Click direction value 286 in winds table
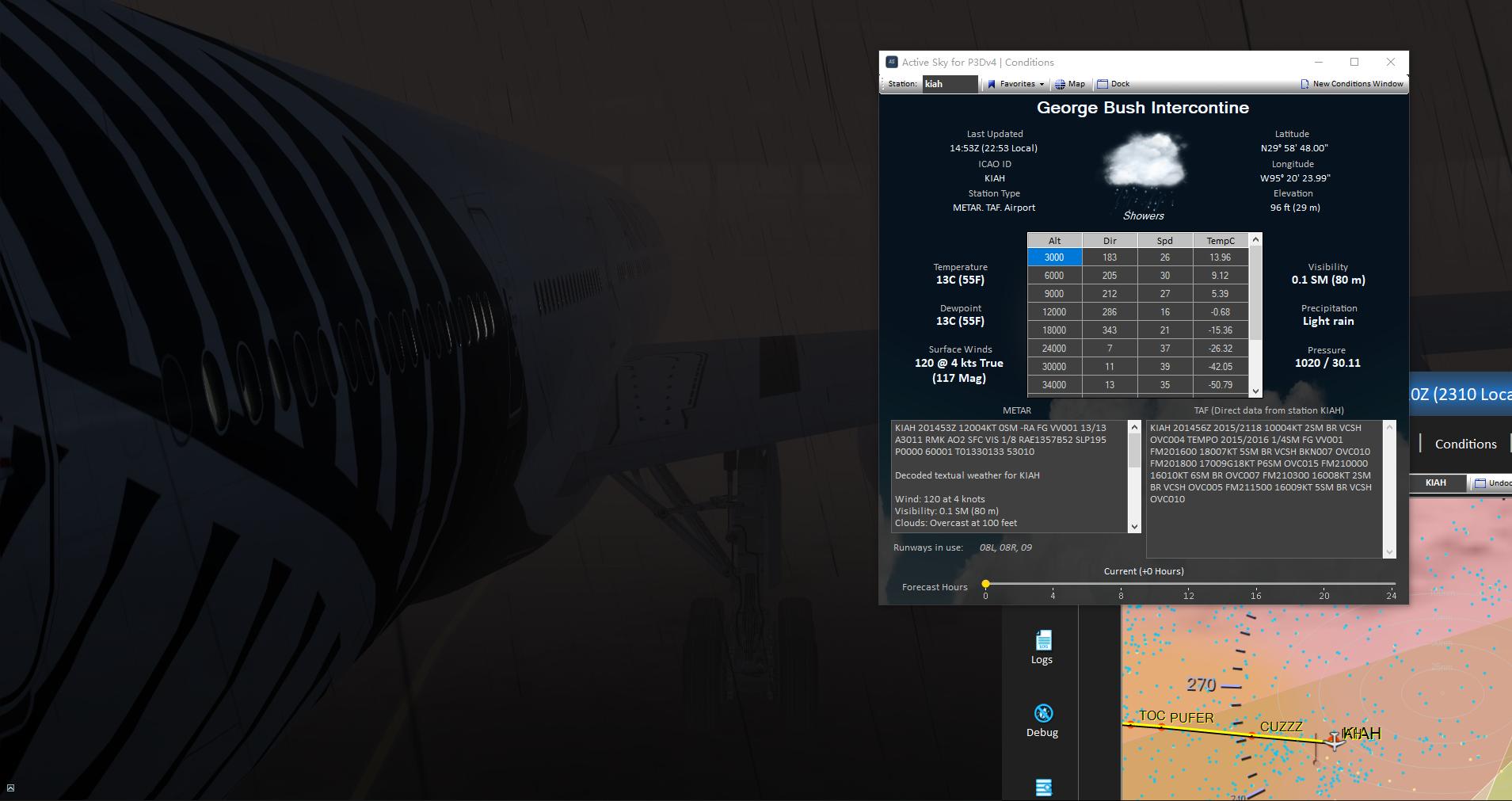The image size is (1512, 801). pos(1110,312)
